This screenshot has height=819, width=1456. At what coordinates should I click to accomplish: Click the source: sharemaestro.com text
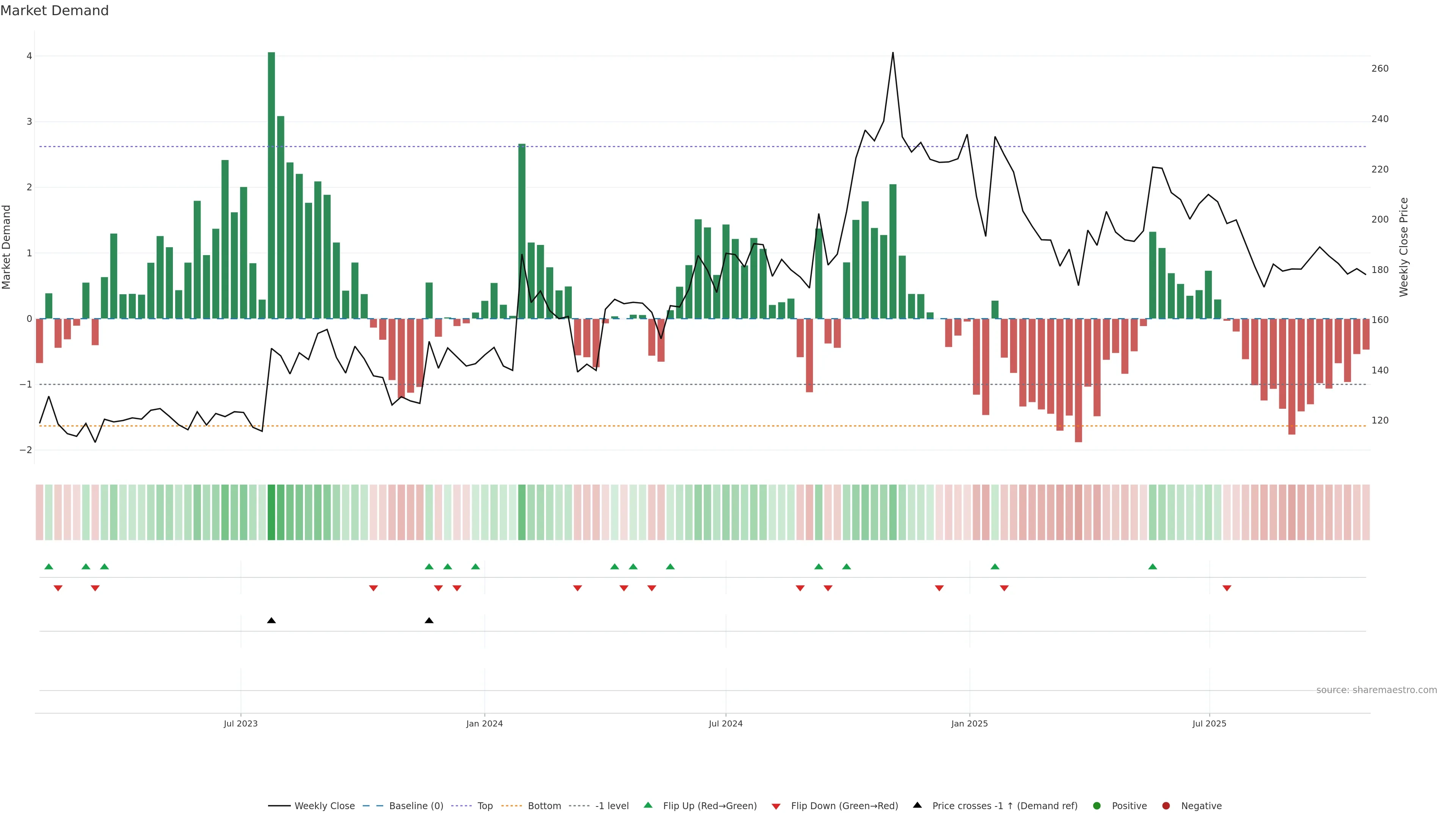[x=1376, y=690]
